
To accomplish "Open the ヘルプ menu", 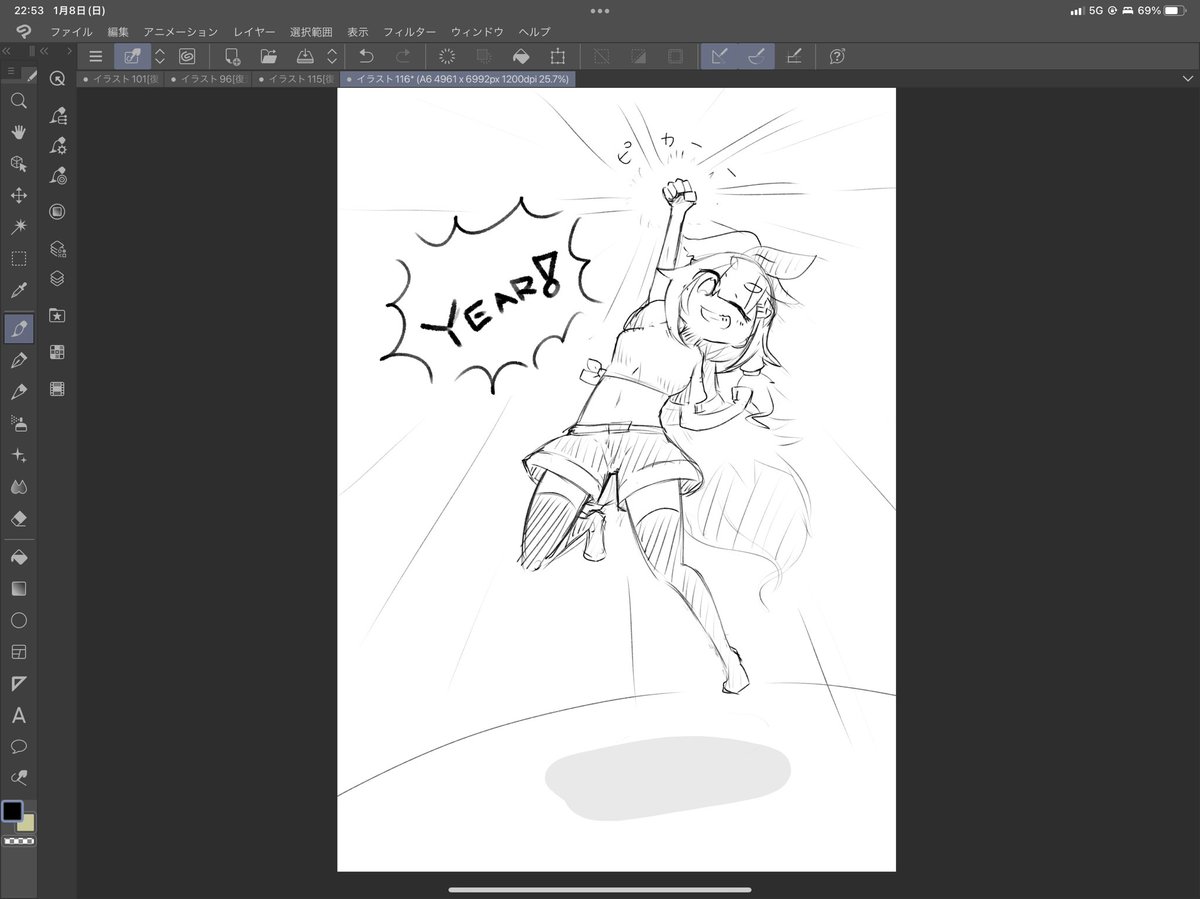I will point(534,32).
